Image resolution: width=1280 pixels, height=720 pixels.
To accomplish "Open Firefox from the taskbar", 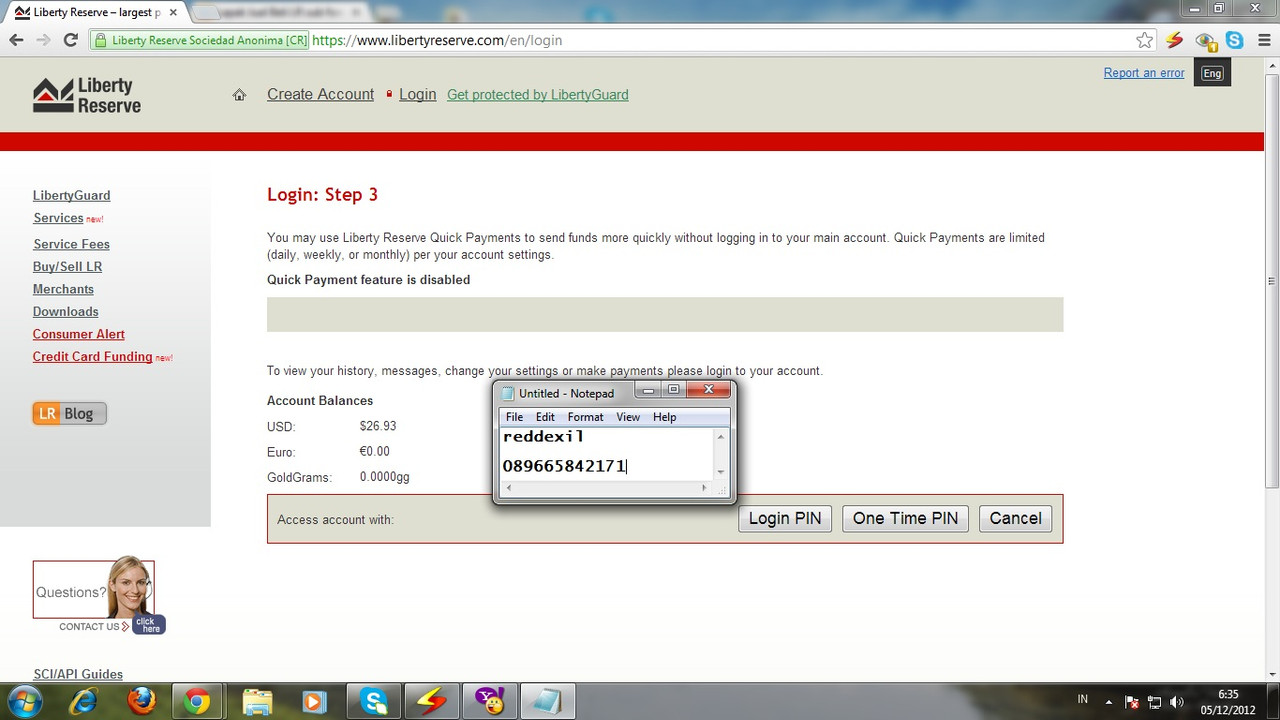I will 141,701.
